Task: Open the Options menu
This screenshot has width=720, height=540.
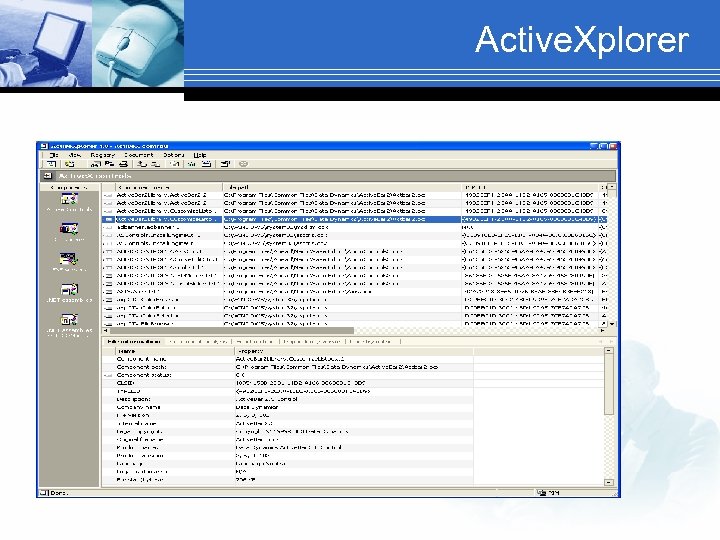Action: click(x=174, y=155)
